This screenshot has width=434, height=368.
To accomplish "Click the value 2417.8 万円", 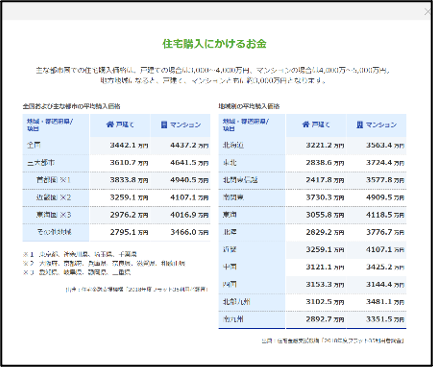I will pos(325,180).
